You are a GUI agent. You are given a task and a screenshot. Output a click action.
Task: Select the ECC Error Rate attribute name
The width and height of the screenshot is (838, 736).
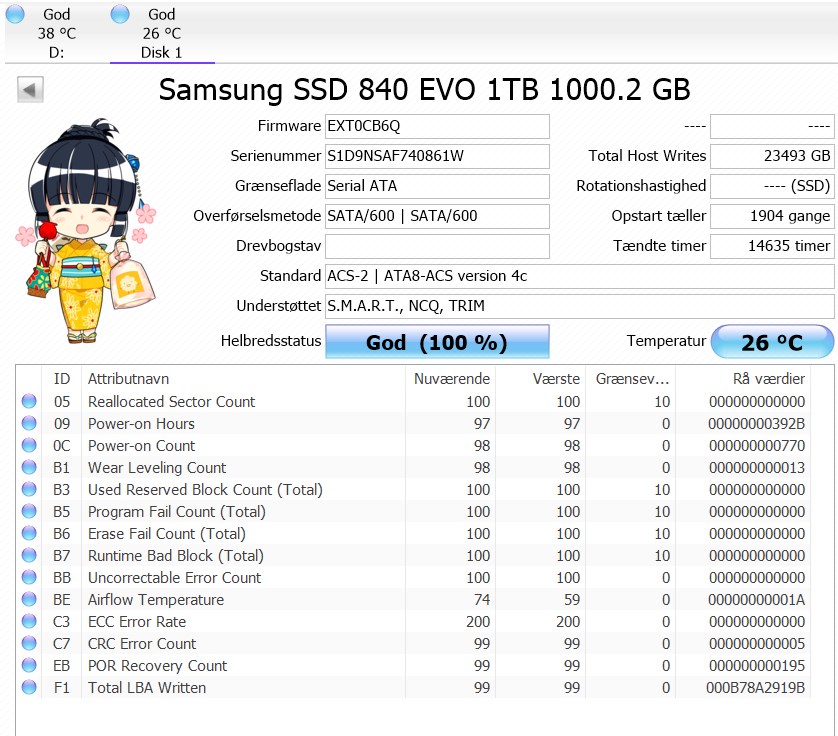[137, 622]
